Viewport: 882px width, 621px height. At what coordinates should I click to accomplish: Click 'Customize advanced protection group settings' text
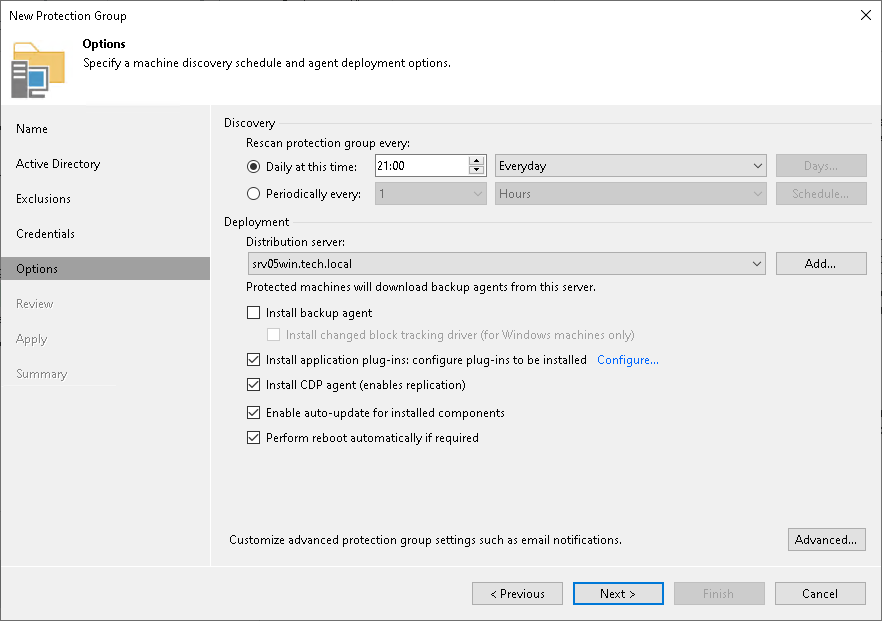[x=425, y=540]
